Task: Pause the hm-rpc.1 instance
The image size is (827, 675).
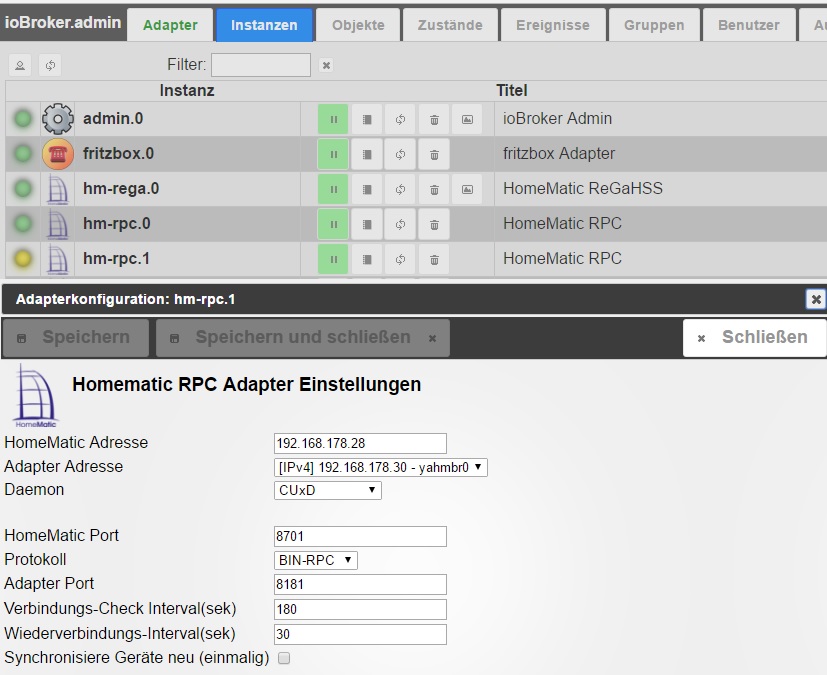Action: click(333, 259)
